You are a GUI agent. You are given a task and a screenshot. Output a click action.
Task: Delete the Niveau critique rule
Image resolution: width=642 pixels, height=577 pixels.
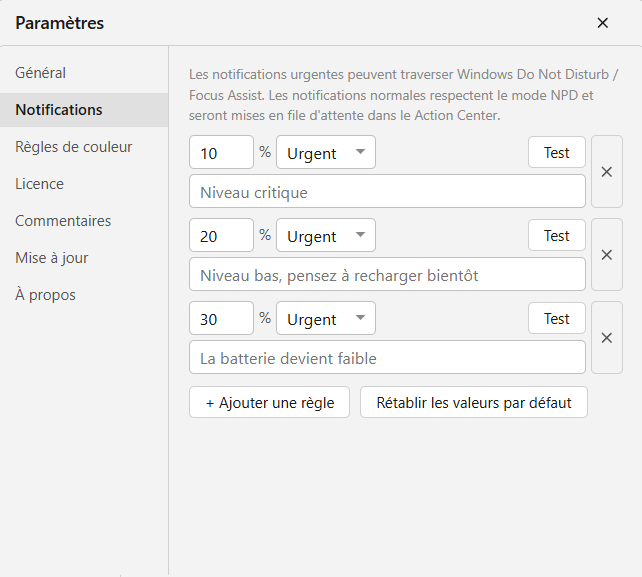tap(607, 172)
